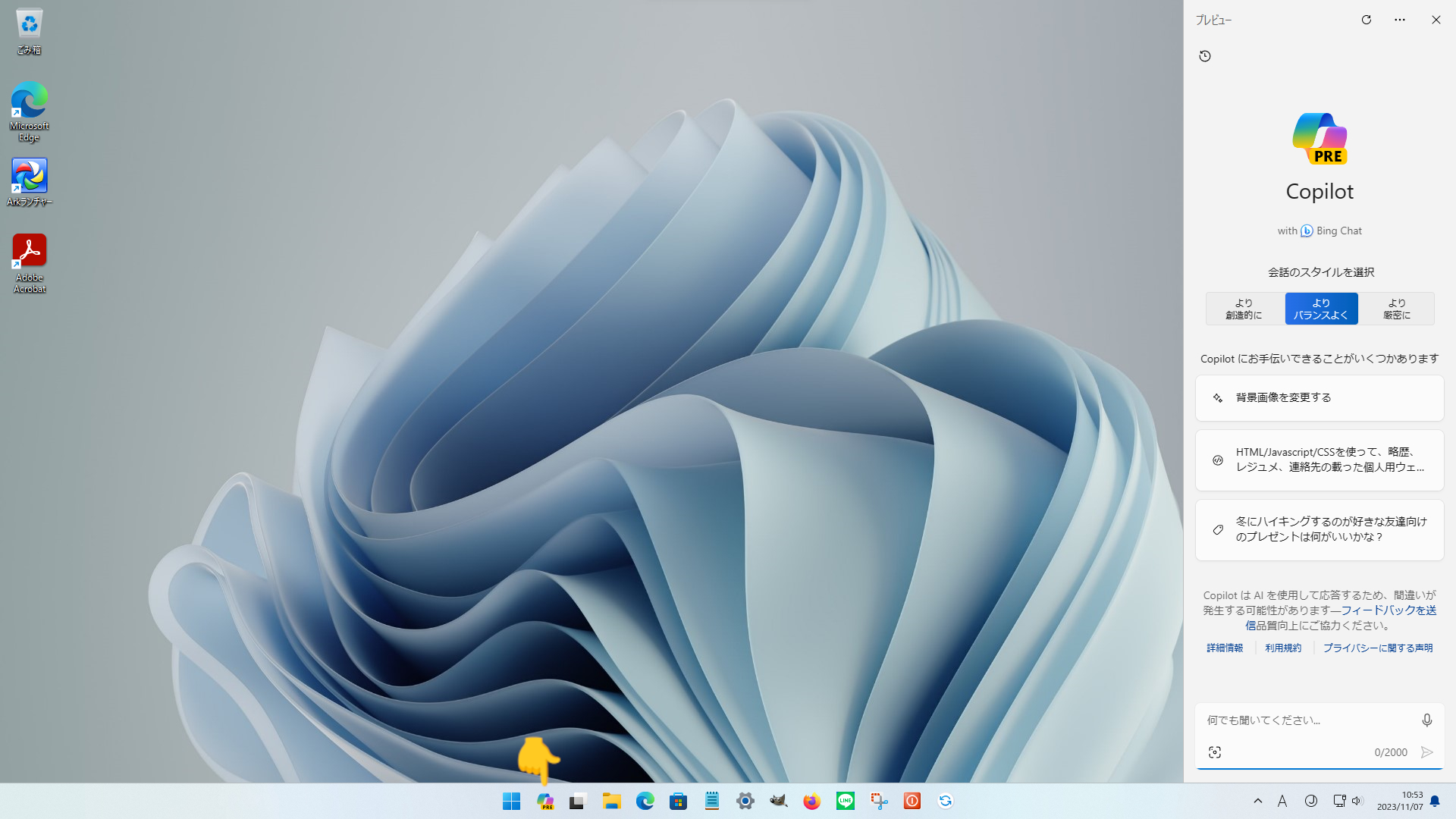The image size is (1456, 819).
Task: Click the send message arrow icon
Action: coord(1426,752)
